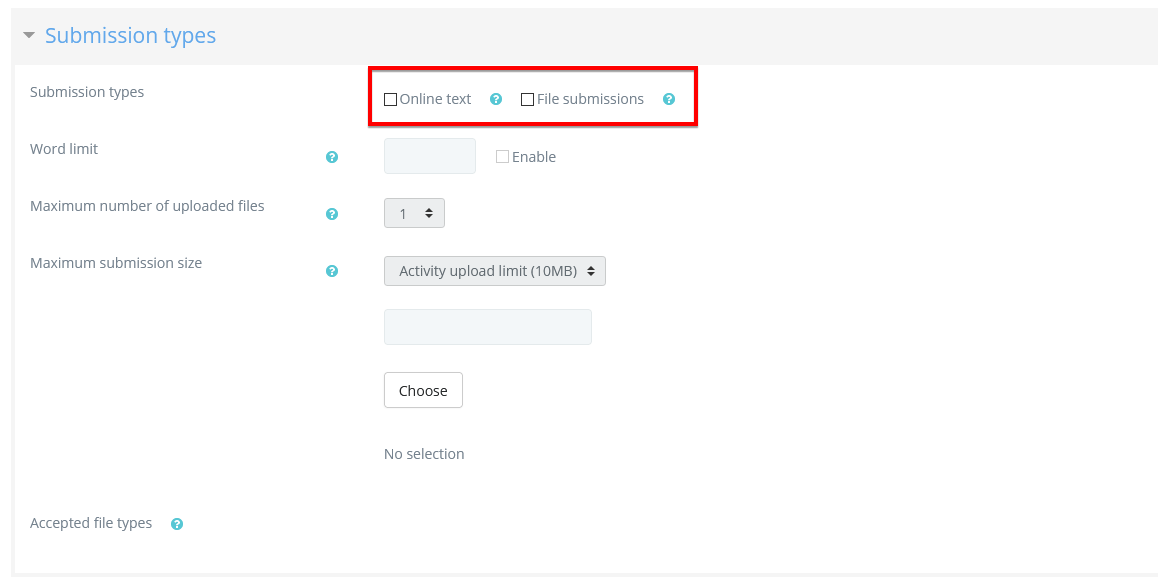
Task: Click the Word limit number field
Action: pyautogui.click(x=430, y=156)
